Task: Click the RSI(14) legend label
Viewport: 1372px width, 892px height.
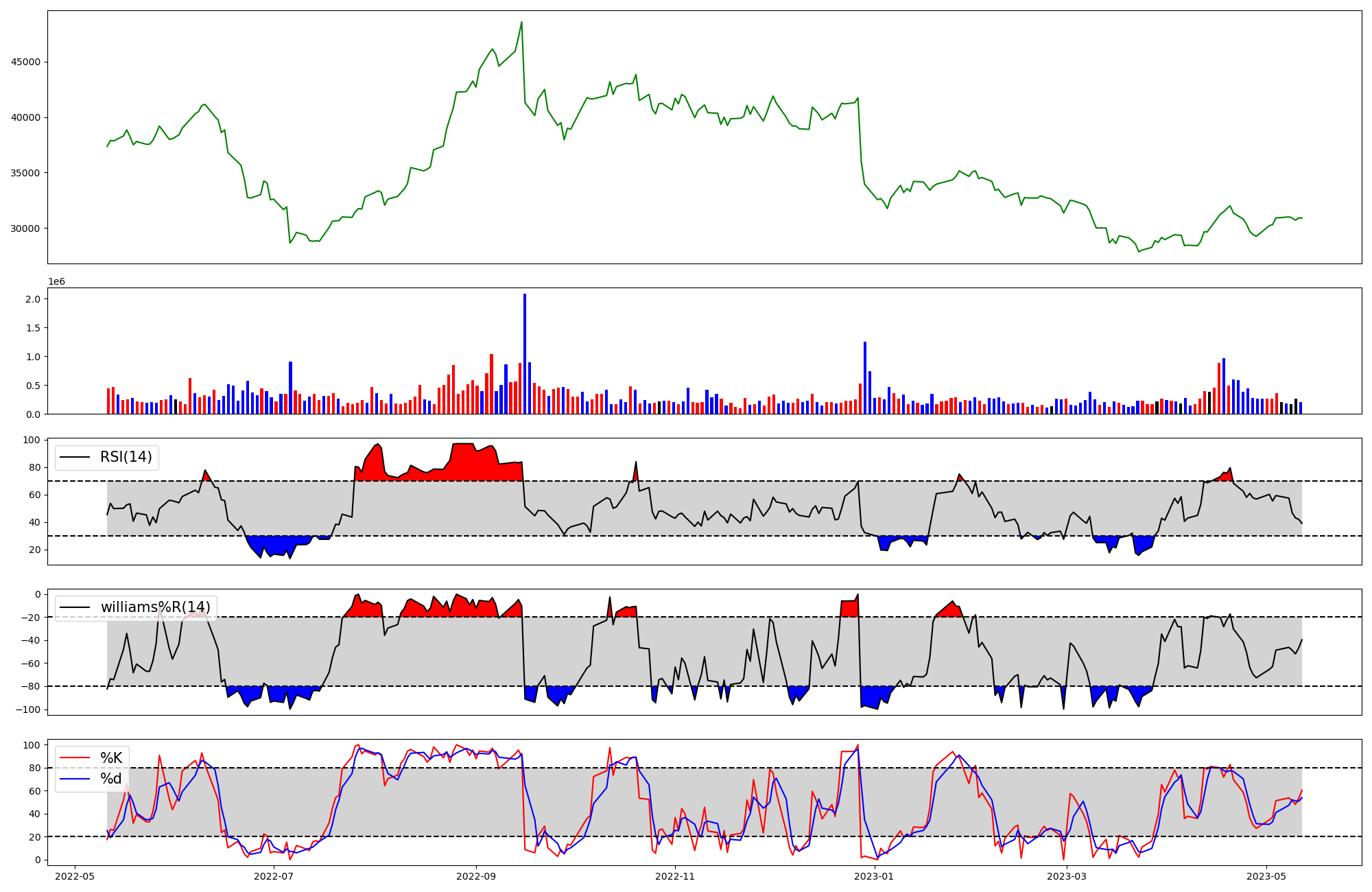Action: tap(126, 457)
